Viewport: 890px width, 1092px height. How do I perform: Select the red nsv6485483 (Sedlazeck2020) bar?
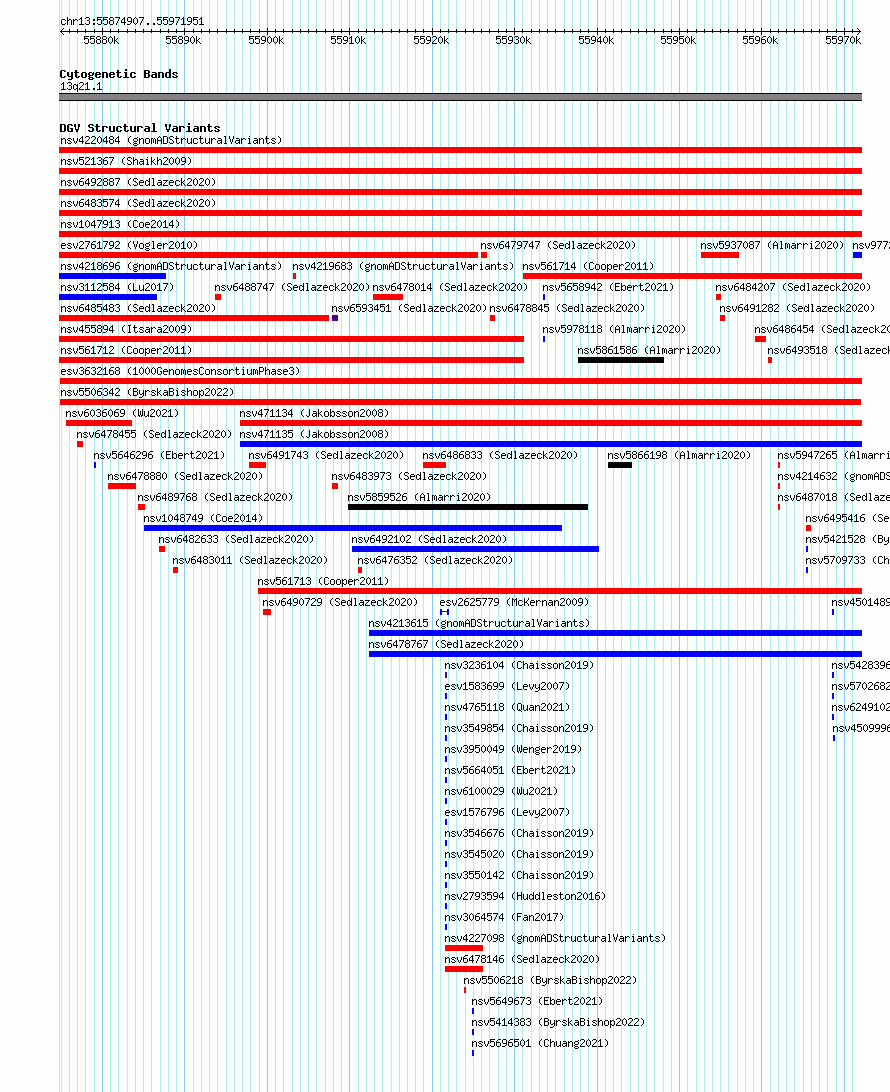pos(194,318)
